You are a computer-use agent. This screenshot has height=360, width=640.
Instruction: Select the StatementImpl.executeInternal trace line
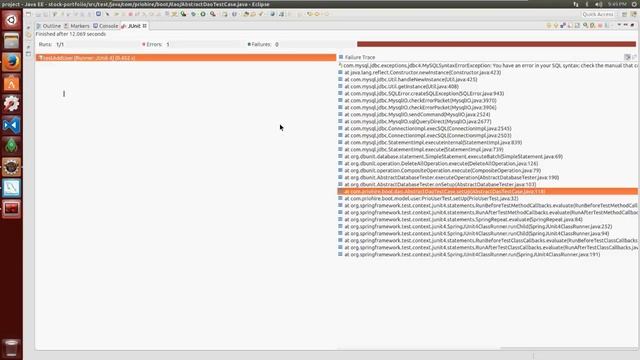click(x=430, y=142)
